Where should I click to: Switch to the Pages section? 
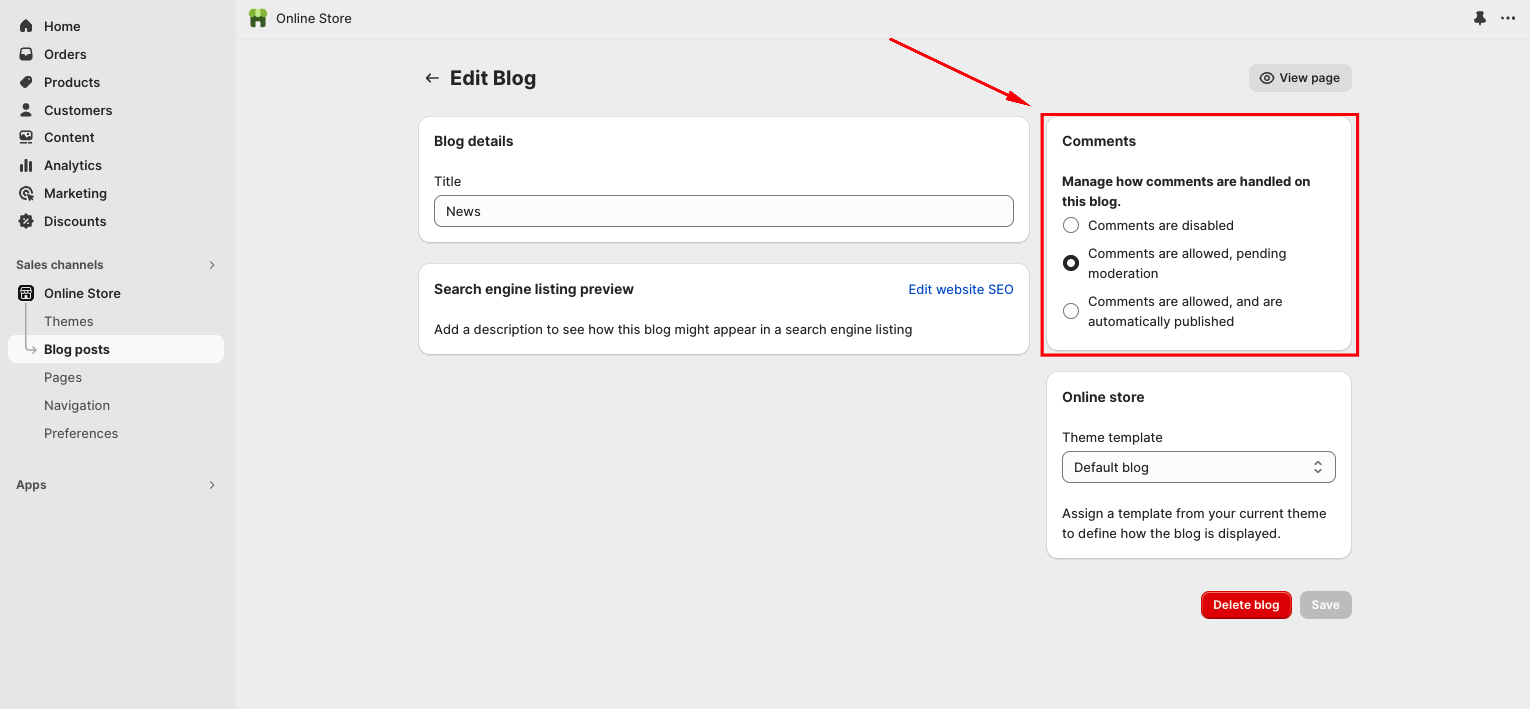point(63,377)
